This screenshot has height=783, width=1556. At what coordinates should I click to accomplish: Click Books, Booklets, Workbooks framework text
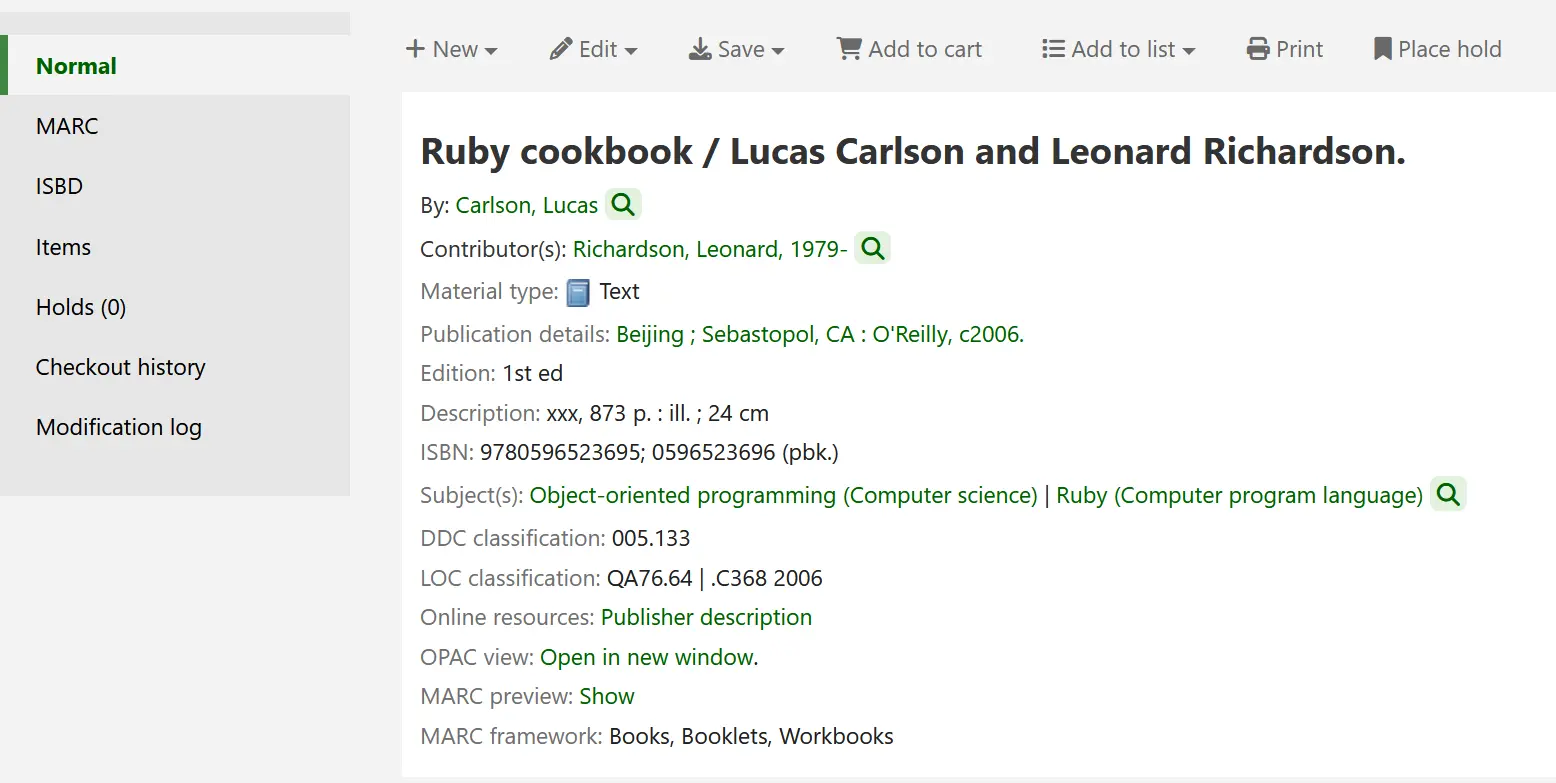(751, 736)
